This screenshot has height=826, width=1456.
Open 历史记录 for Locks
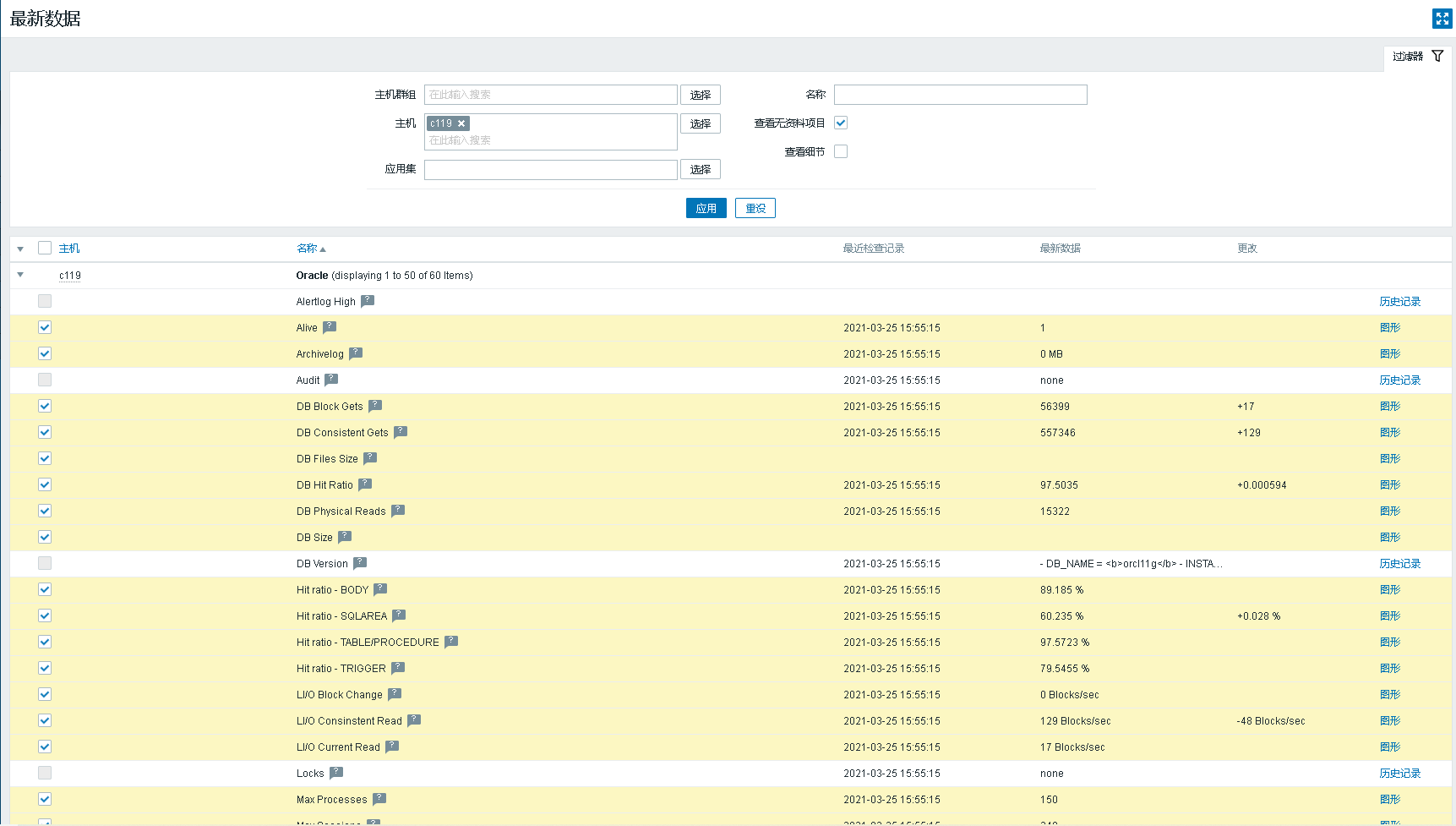[1400, 774]
